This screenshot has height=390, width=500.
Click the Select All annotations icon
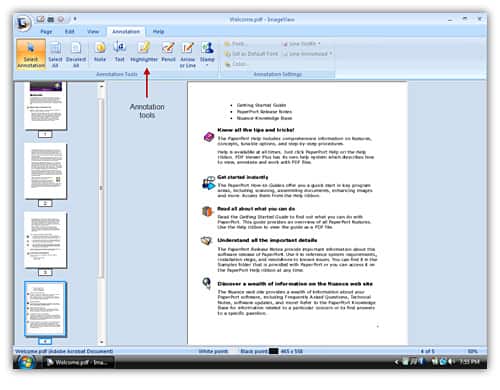[55, 54]
